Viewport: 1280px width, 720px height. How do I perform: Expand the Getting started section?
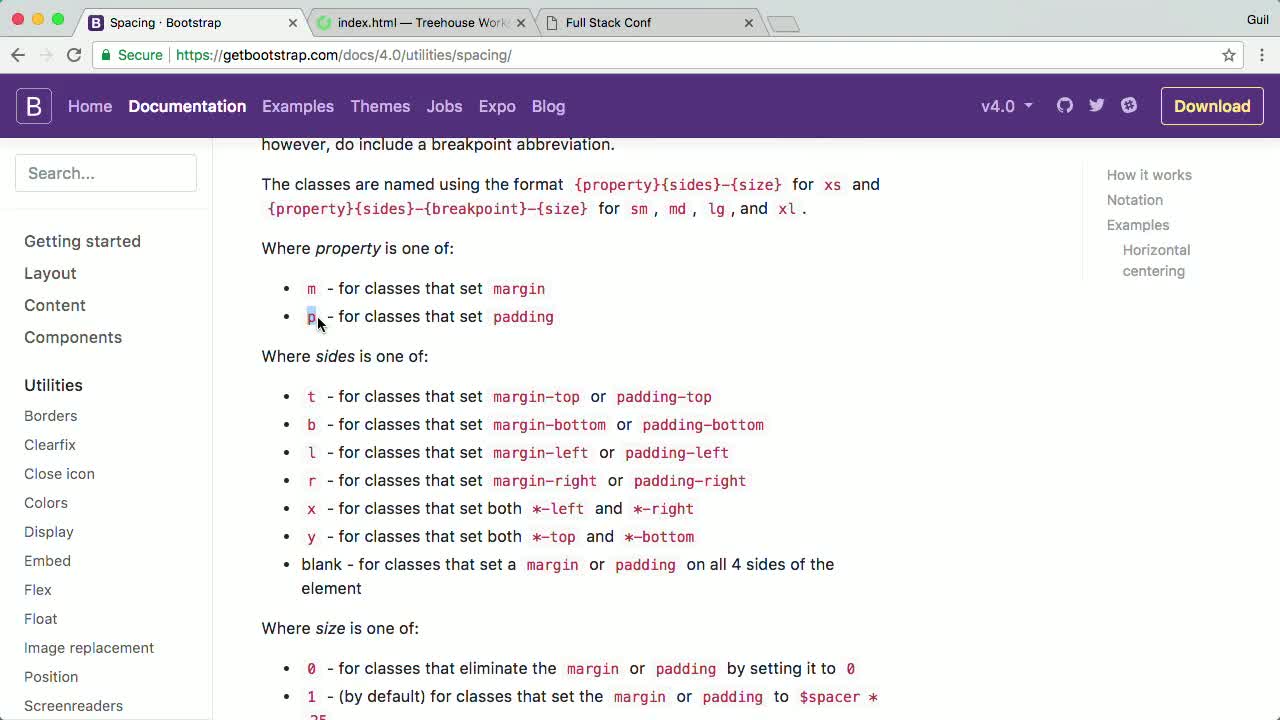pyautogui.click(x=82, y=241)
